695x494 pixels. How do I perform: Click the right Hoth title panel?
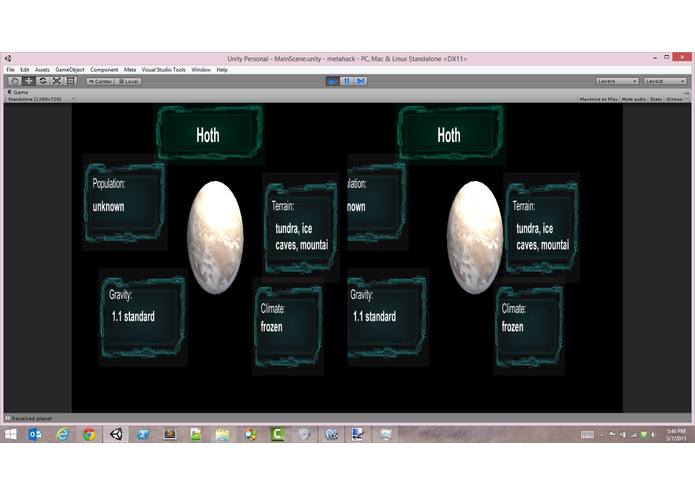[x=450, y=133]
